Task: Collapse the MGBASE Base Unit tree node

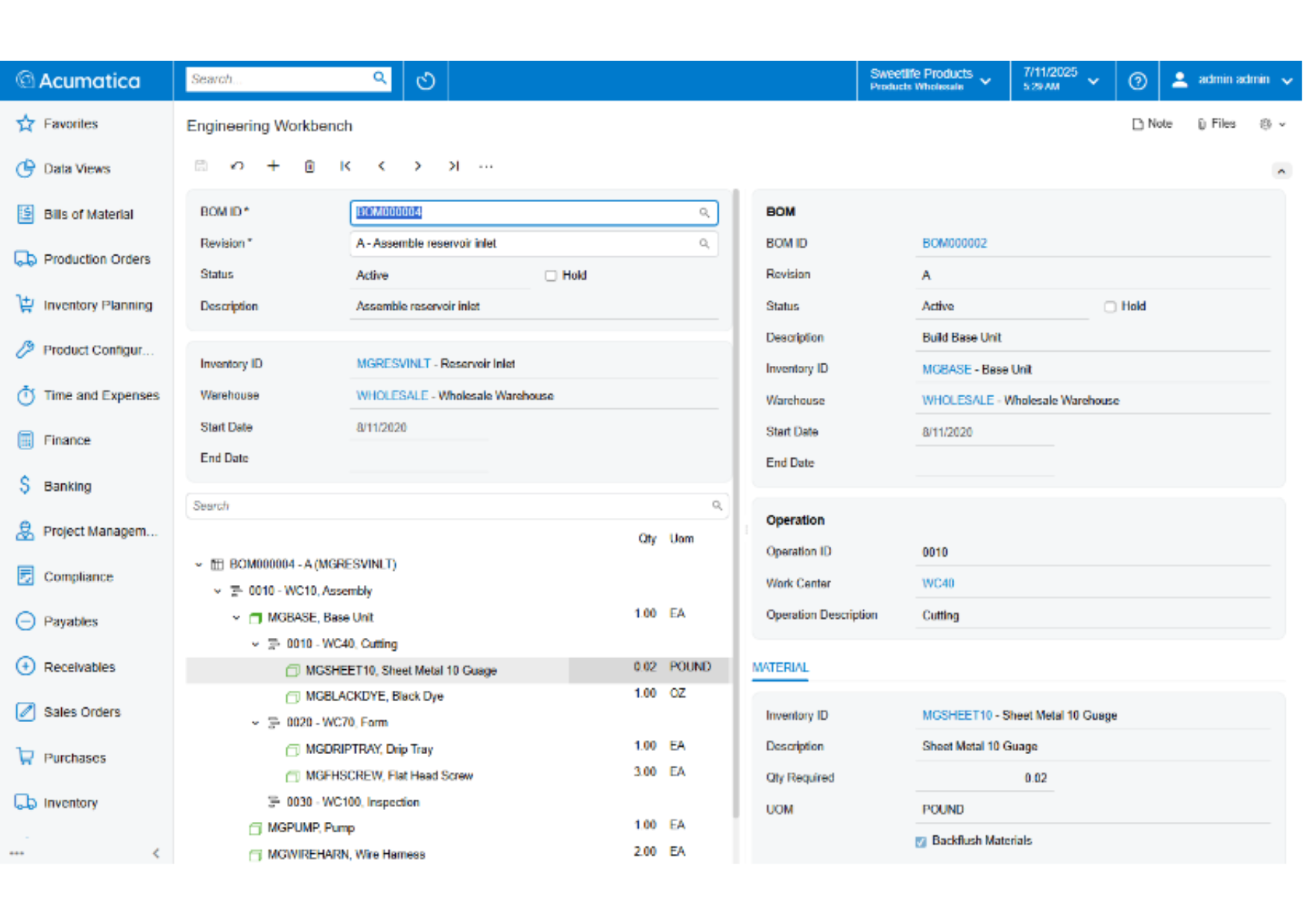Action: pyautogui.click(x=236, y=618)
